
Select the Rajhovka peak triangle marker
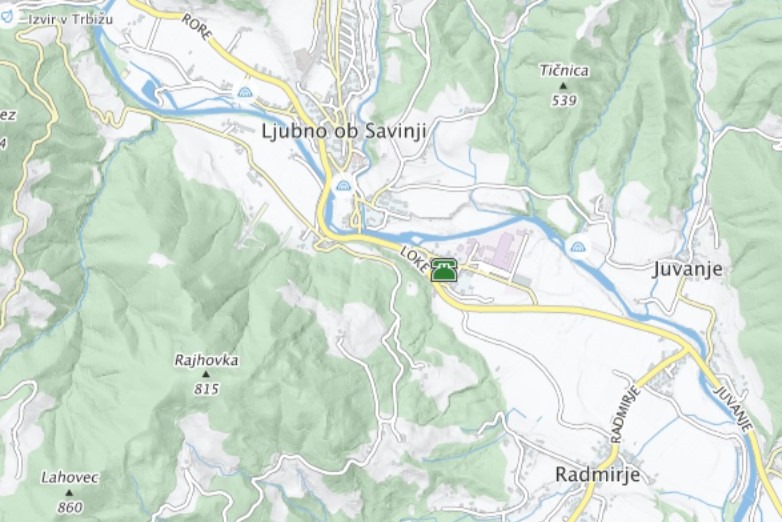coord(206,374)
